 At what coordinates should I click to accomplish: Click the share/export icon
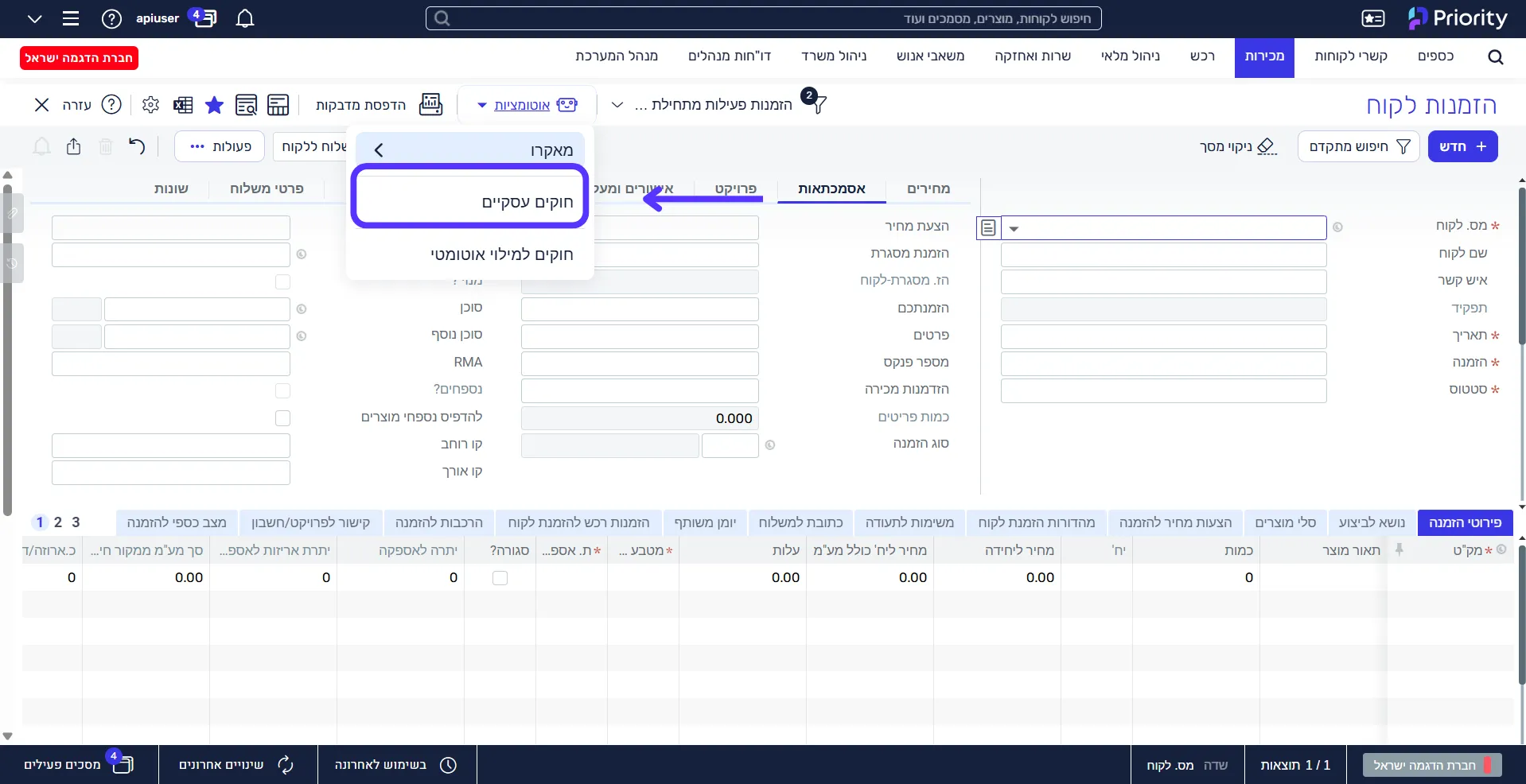click(74, 146)
